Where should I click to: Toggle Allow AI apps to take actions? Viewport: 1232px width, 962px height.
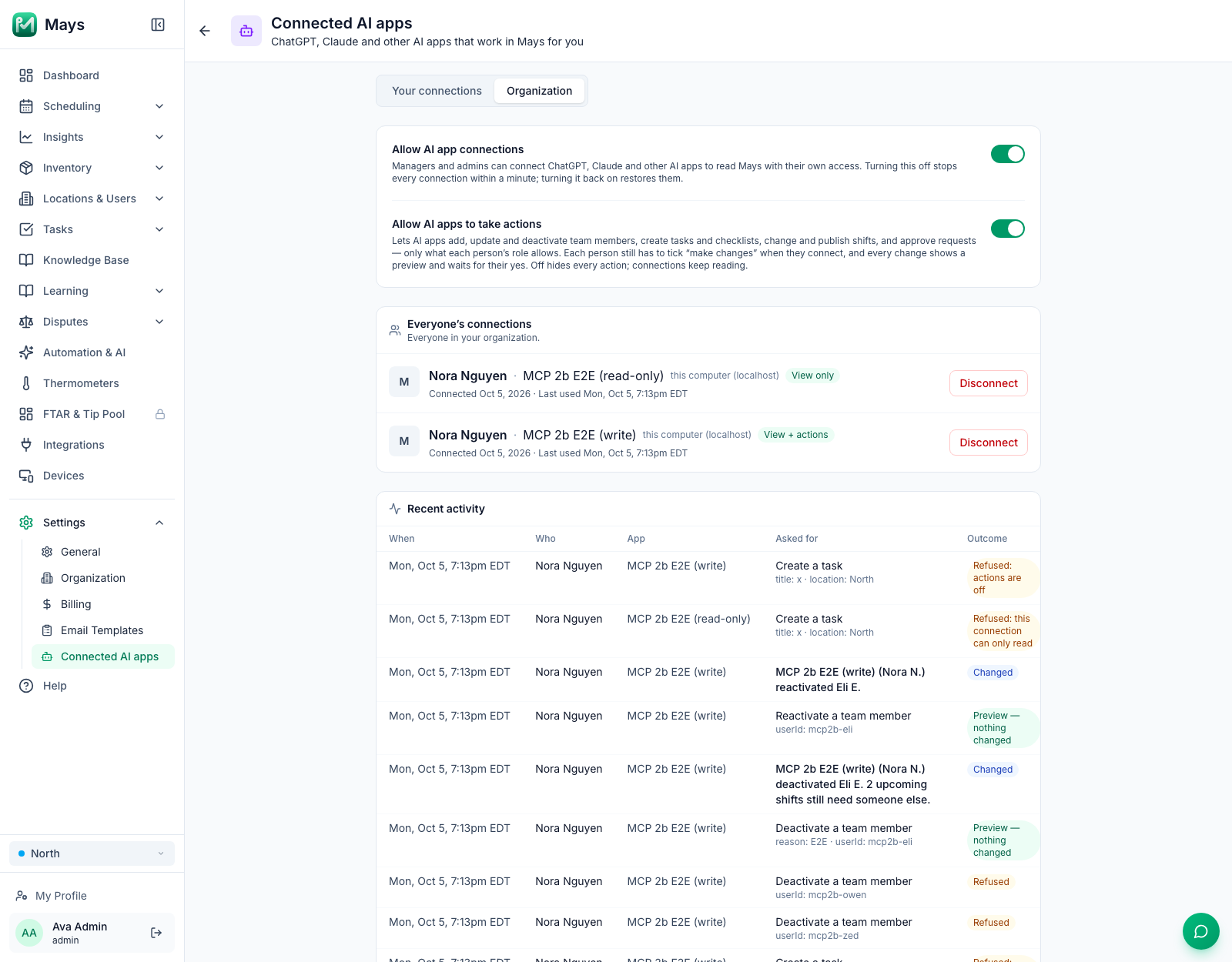(1008, 229)
